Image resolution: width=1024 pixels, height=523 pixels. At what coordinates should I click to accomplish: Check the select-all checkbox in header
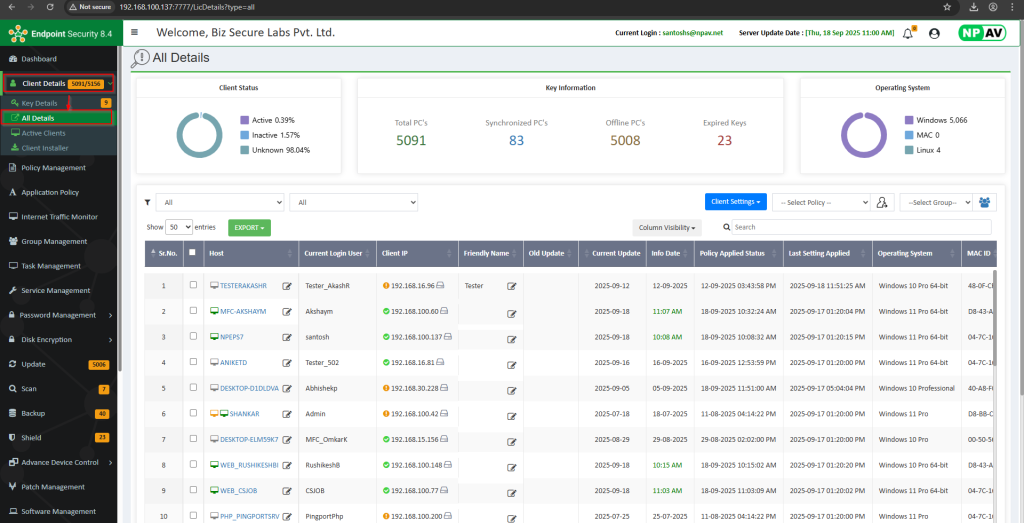click(193, 254)
